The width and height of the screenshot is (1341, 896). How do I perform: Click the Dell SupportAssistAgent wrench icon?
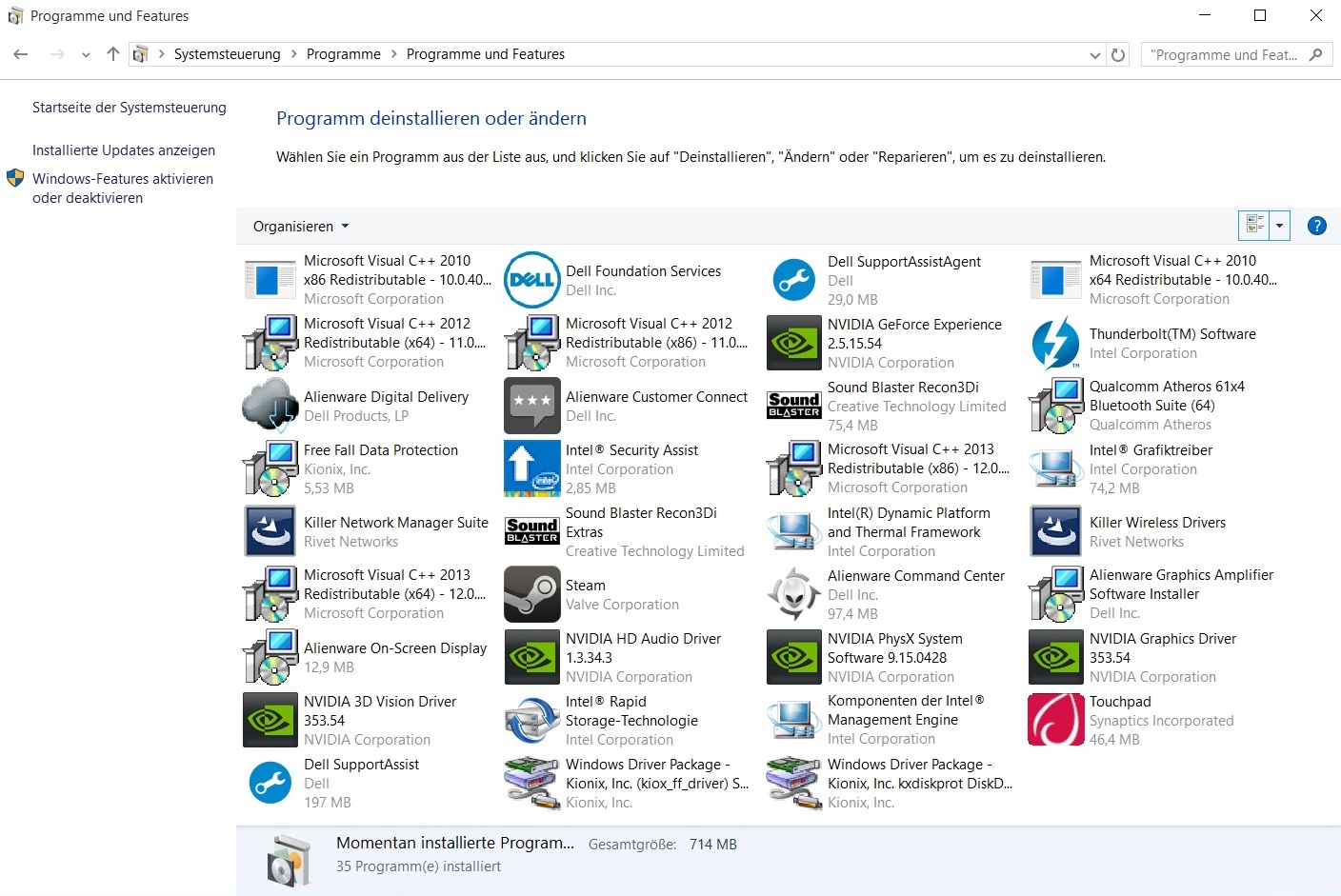point(793,280)
